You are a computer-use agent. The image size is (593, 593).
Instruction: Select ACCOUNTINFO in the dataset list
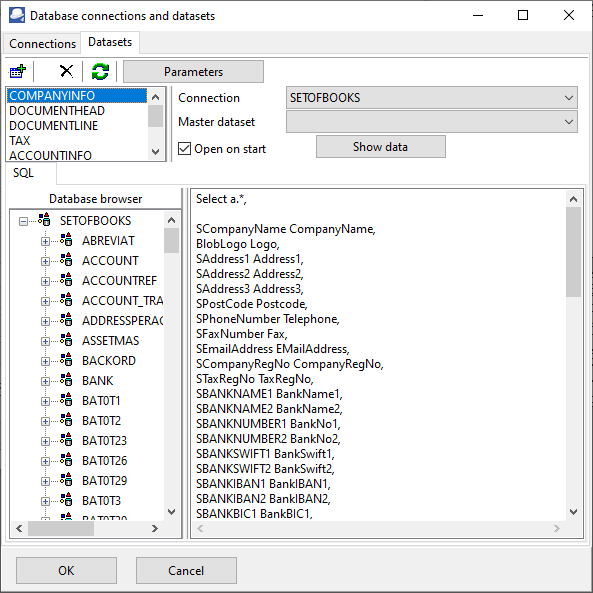coord(77,155)
